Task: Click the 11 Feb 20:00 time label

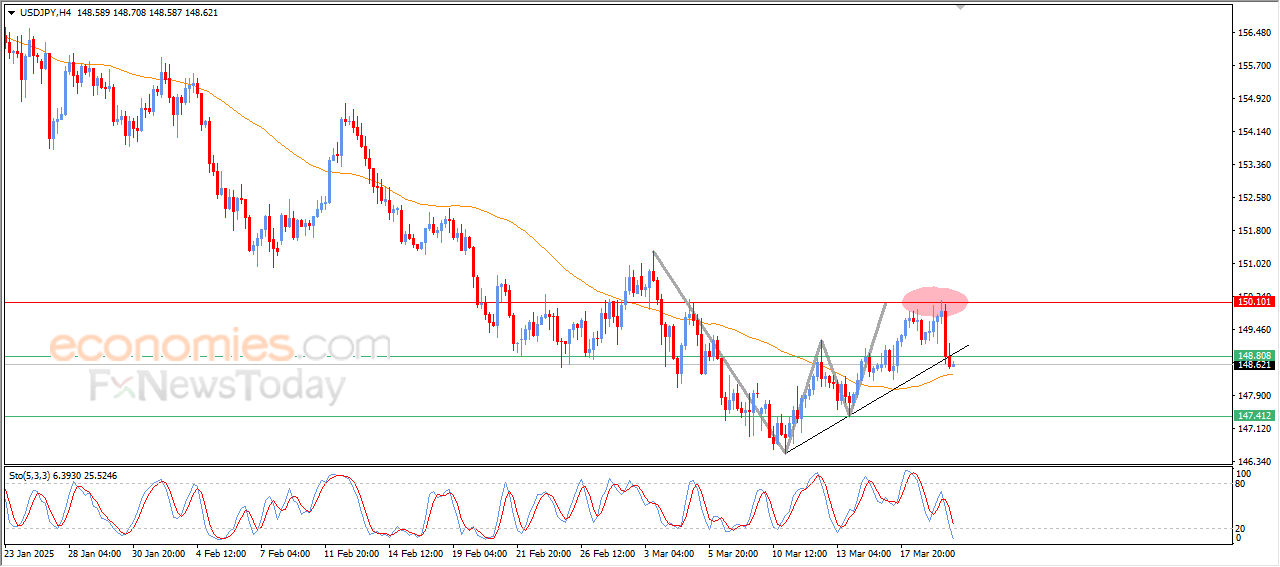Action: coord(351,552)
